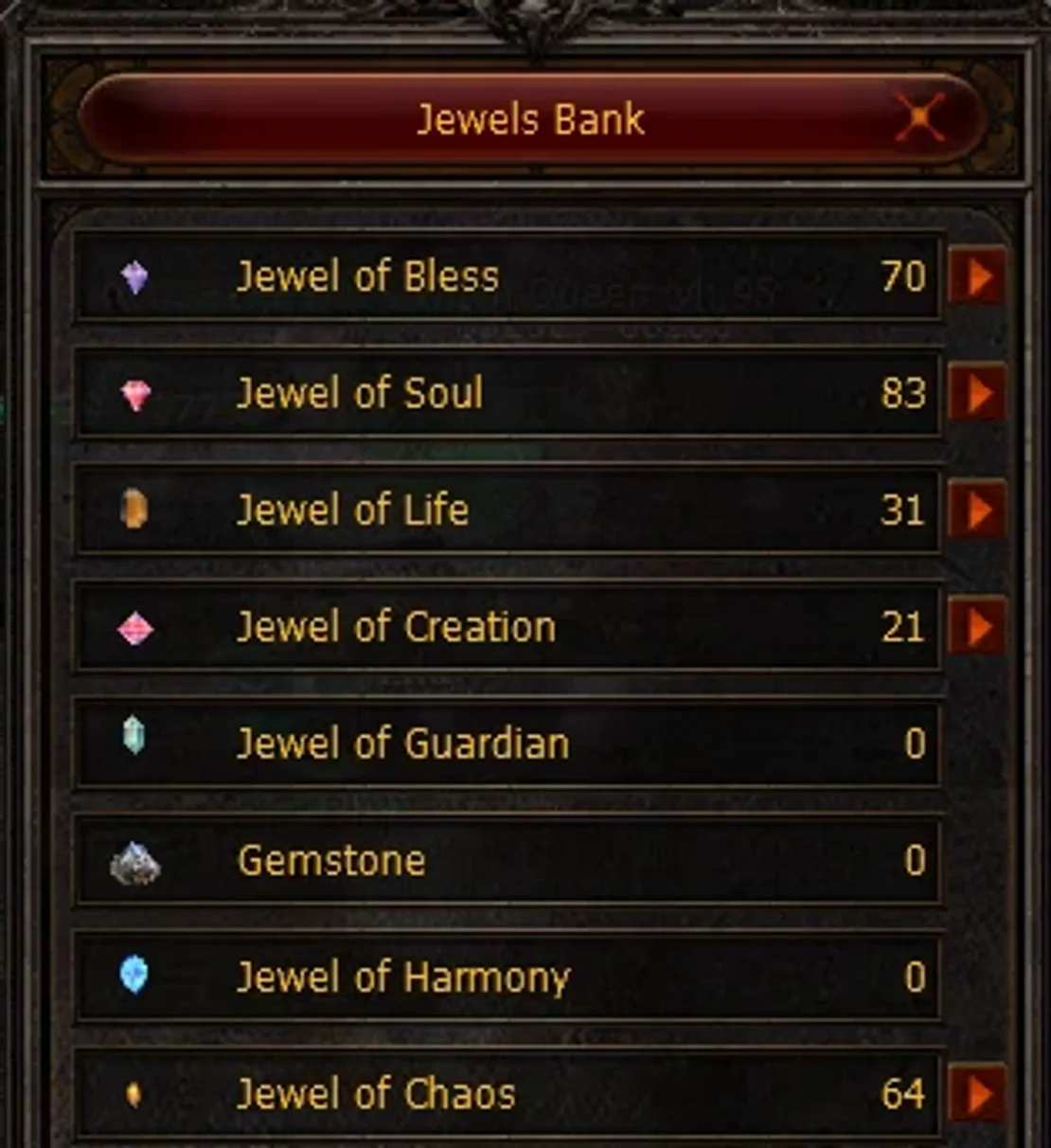Click the Jewel of Soul count 83
1051x1148 pixels.
coord(903,393)
